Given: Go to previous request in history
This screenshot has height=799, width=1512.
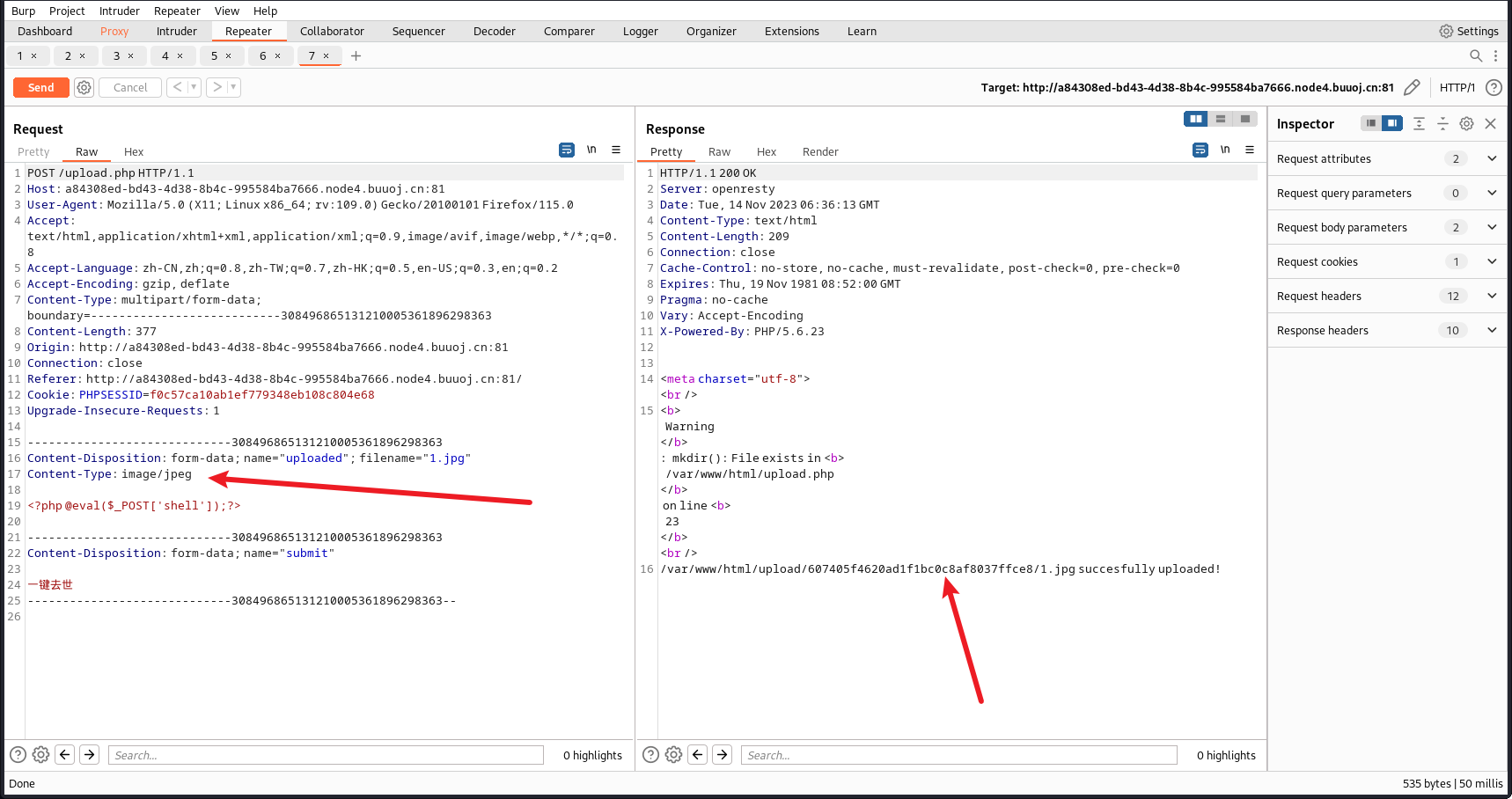Looking at the screenshot, I should 178,87.
